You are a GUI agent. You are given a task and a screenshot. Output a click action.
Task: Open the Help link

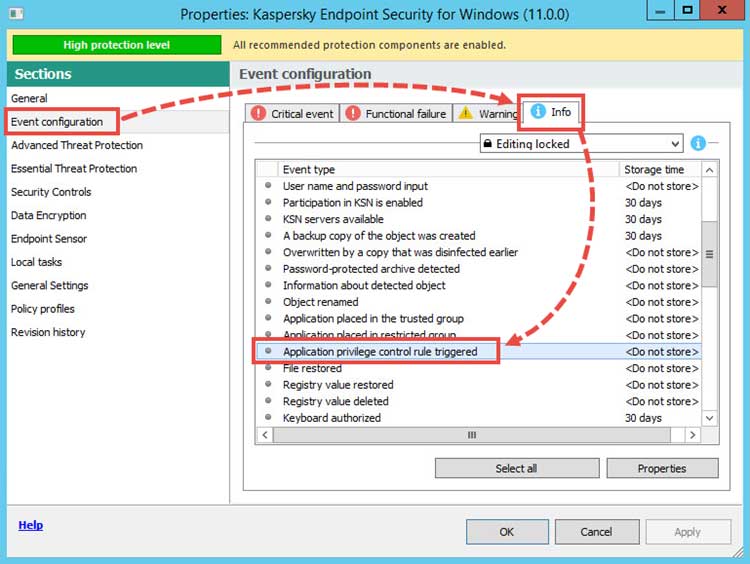pos(31,525)
